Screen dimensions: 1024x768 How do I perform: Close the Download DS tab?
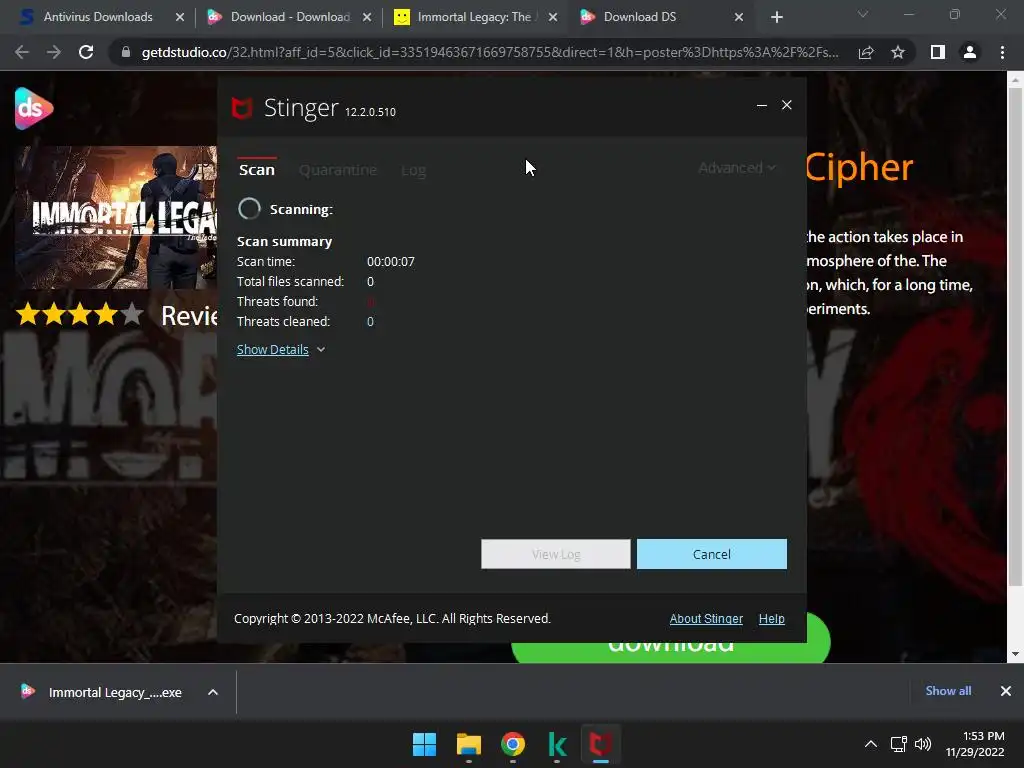739,17
